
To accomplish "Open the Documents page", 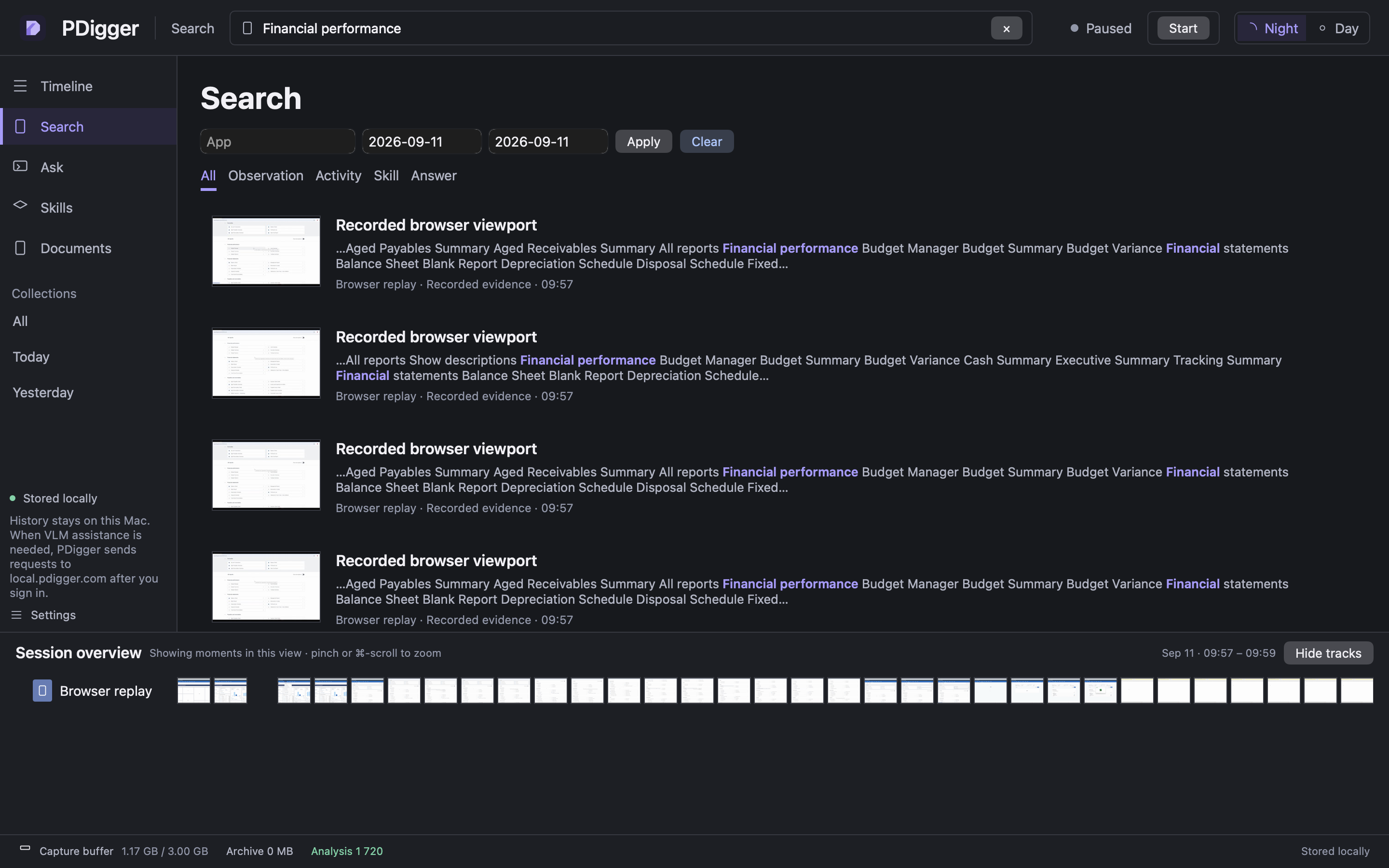I will pos(88,248).
